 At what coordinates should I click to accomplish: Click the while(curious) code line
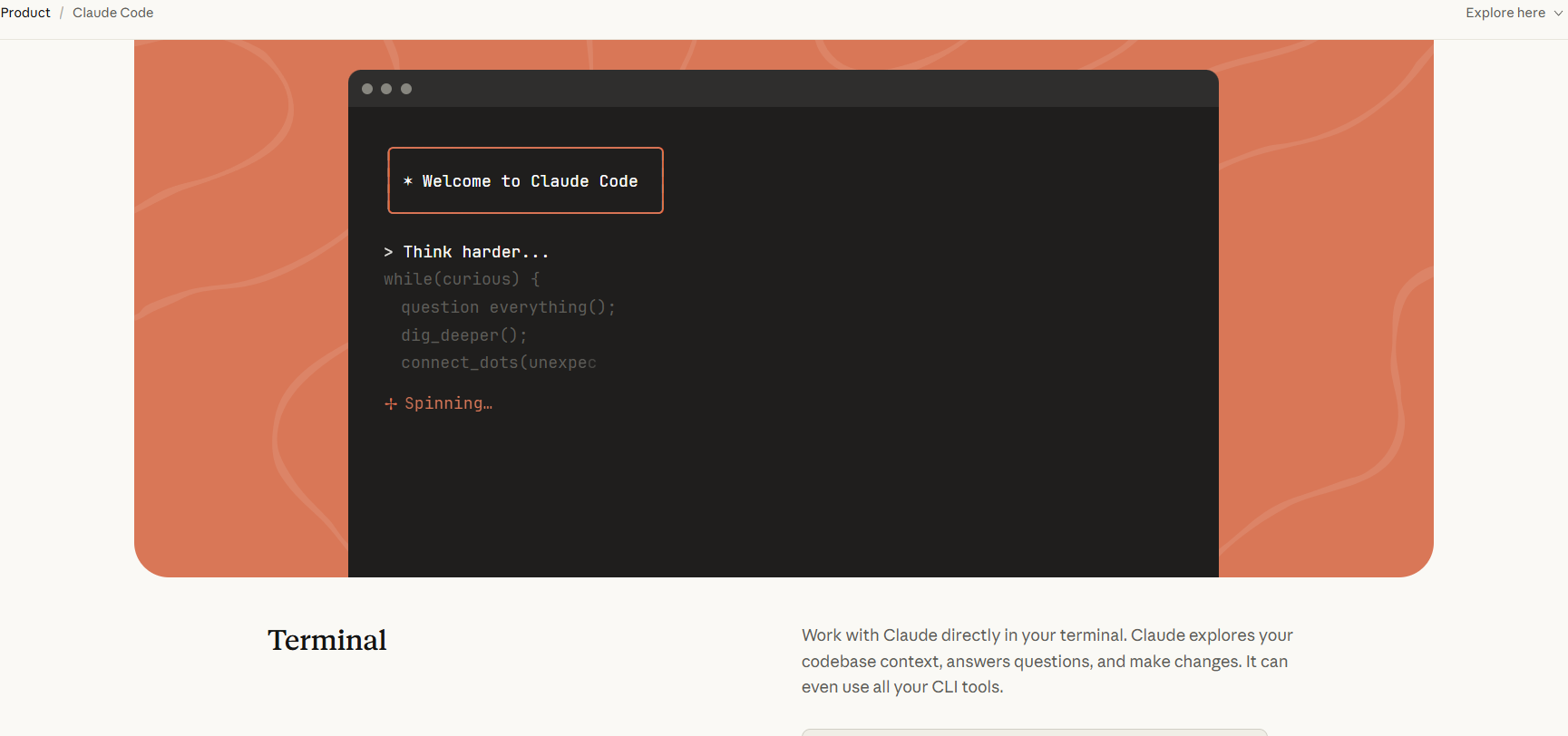tap(461, 279)
